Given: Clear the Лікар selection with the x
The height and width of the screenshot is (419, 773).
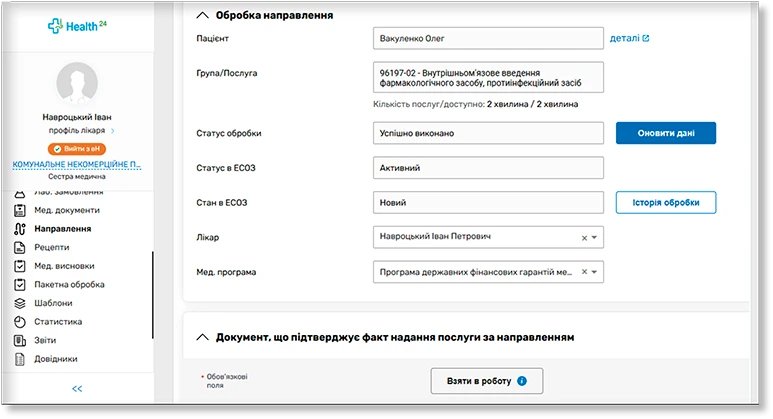Looking at the screenshot, I should 584,238.
